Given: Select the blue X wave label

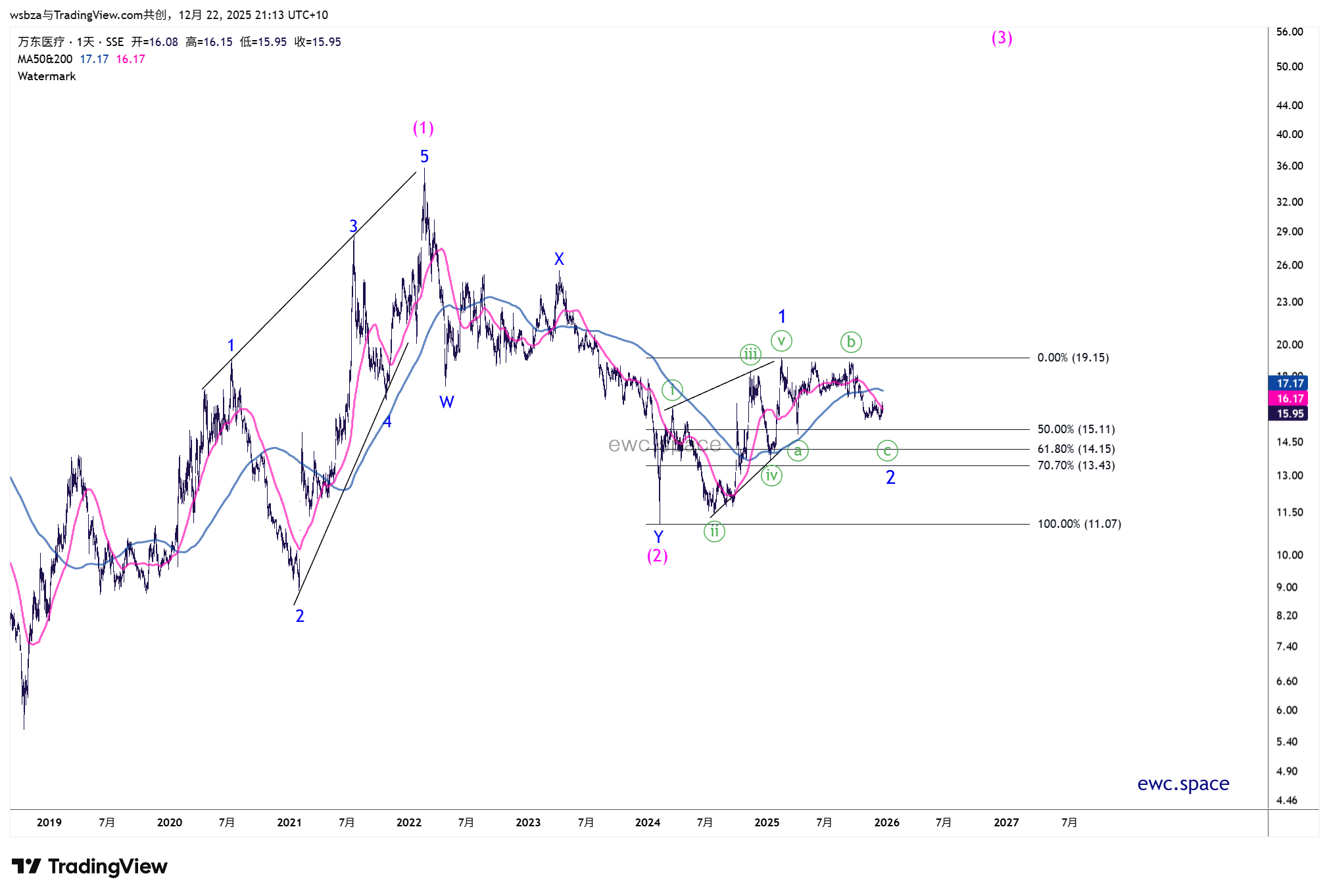Looking at the screenshot, I should [x=559, y=259].
